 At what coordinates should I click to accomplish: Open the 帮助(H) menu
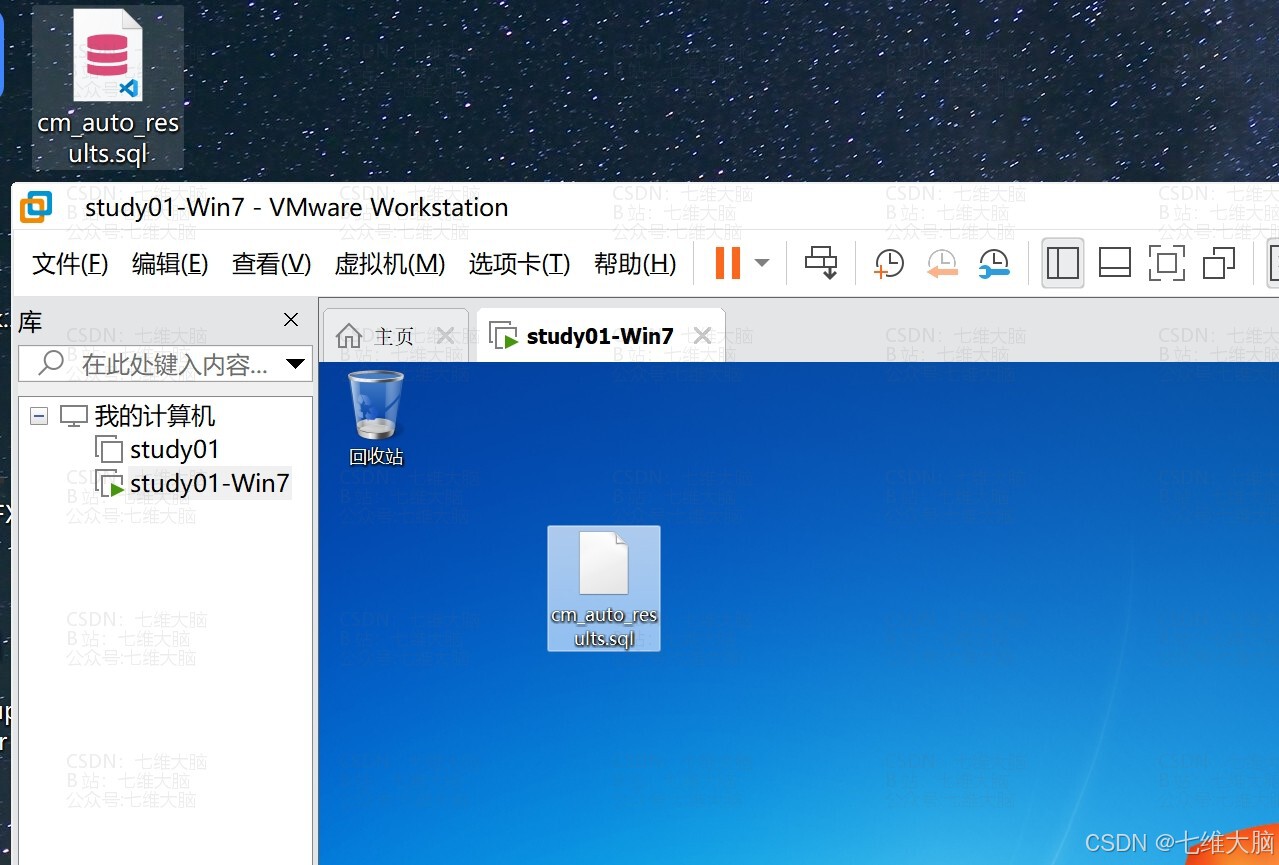[x=635, y=264]
